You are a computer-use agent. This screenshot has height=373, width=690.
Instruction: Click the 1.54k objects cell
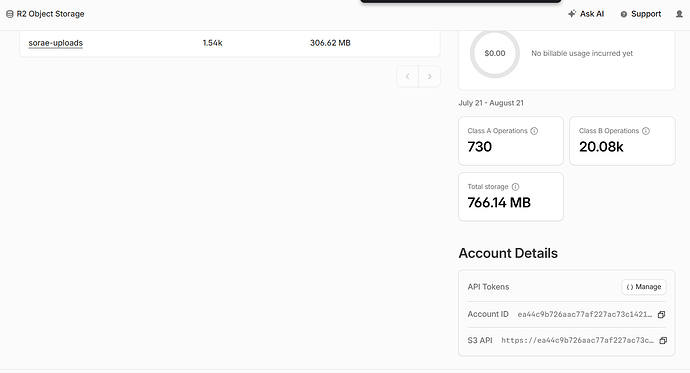(213, 43)
